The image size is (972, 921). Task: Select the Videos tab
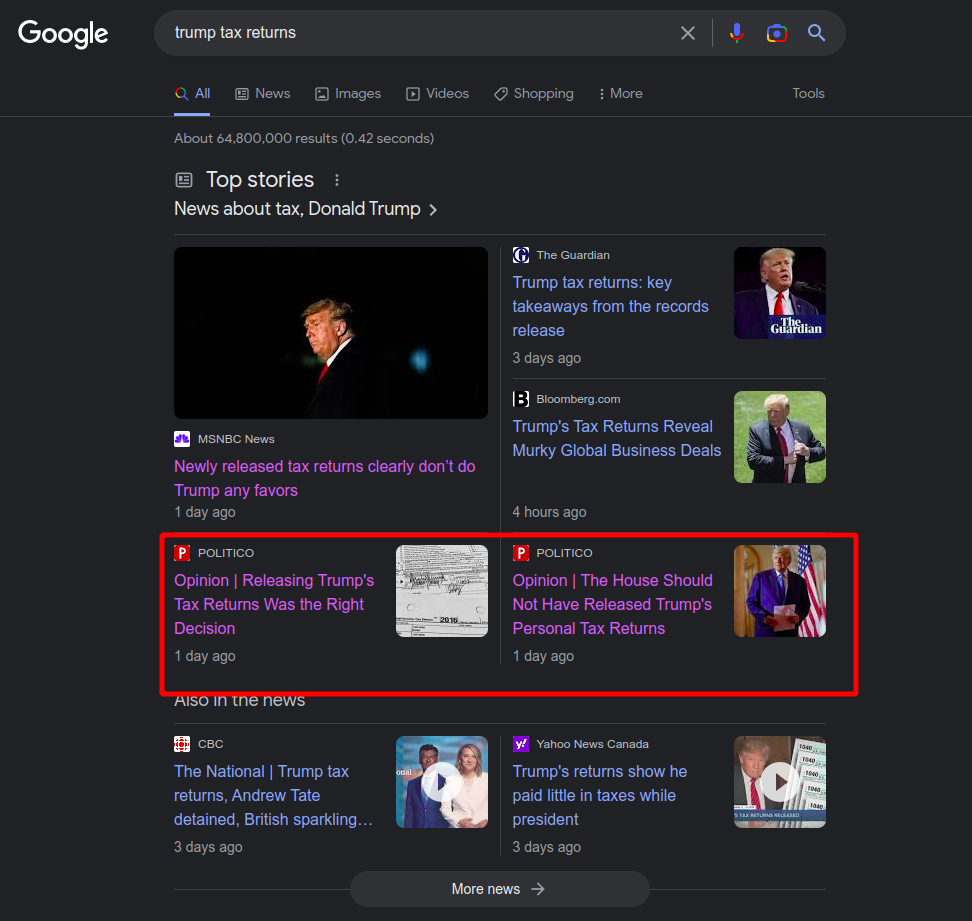tap(437, 94)
